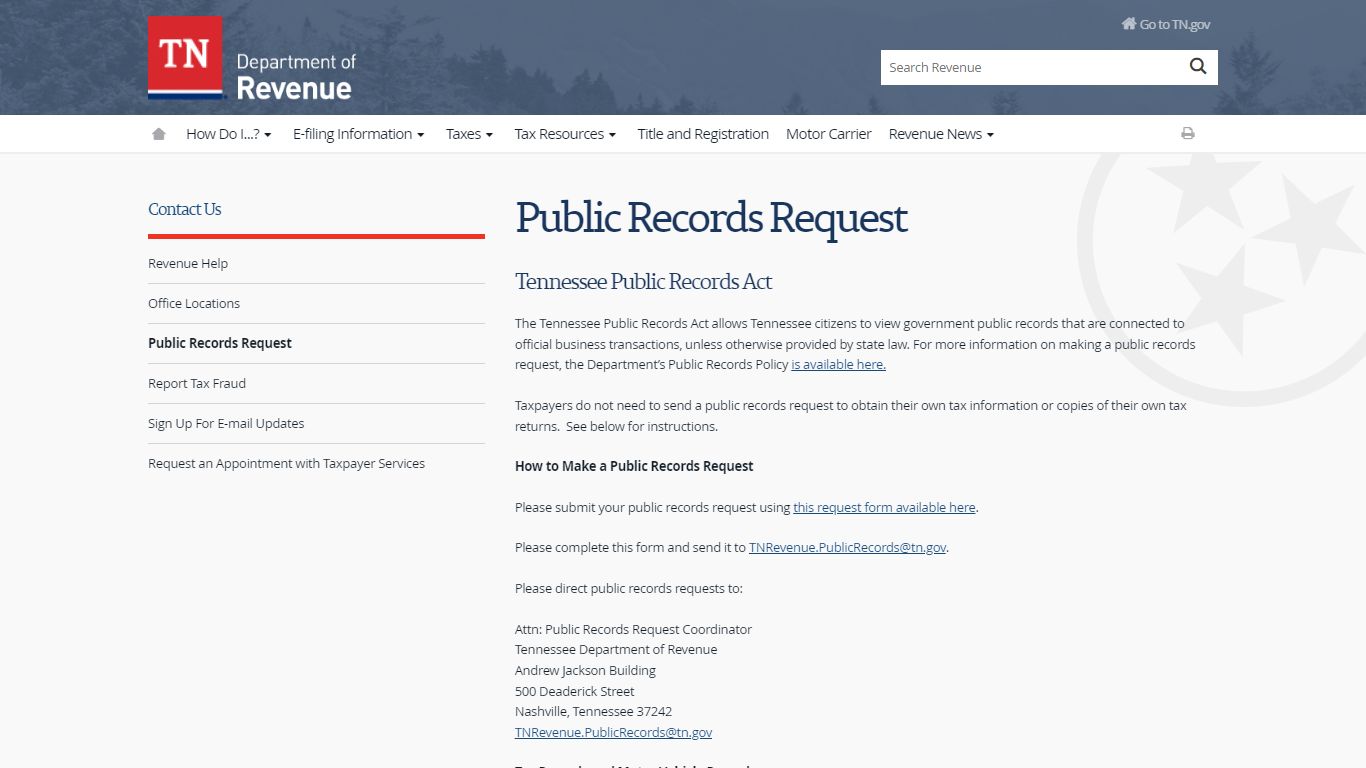Click 'How to Make a Public Records Request' heading
This screenshot has width=1366, height=768.
[x=634, y=466]
